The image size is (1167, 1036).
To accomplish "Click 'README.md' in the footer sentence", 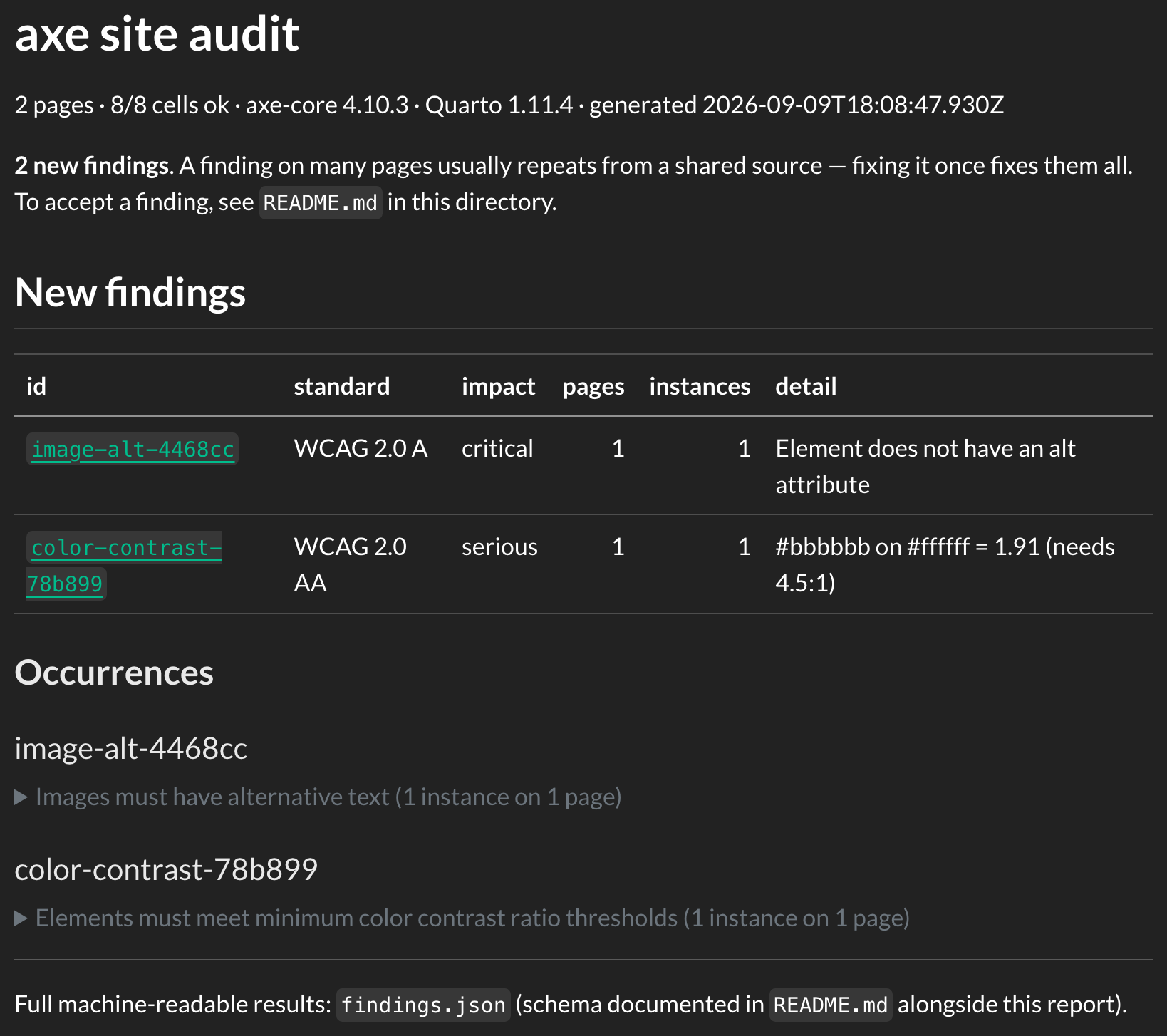I will (x=831, y=1005).
